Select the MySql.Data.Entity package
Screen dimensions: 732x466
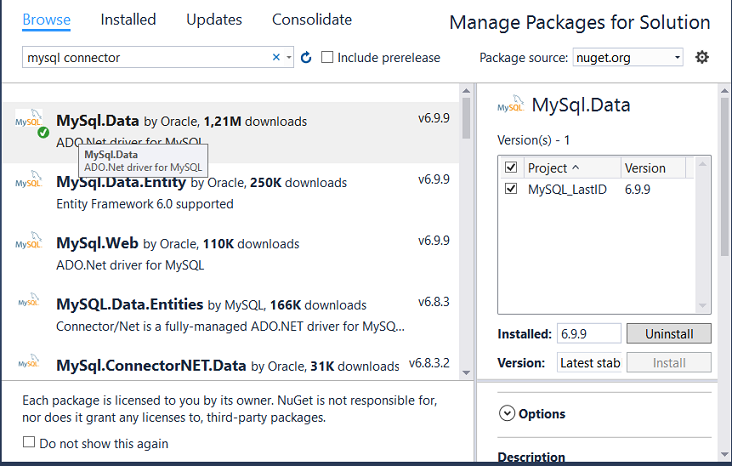[231, 193]
